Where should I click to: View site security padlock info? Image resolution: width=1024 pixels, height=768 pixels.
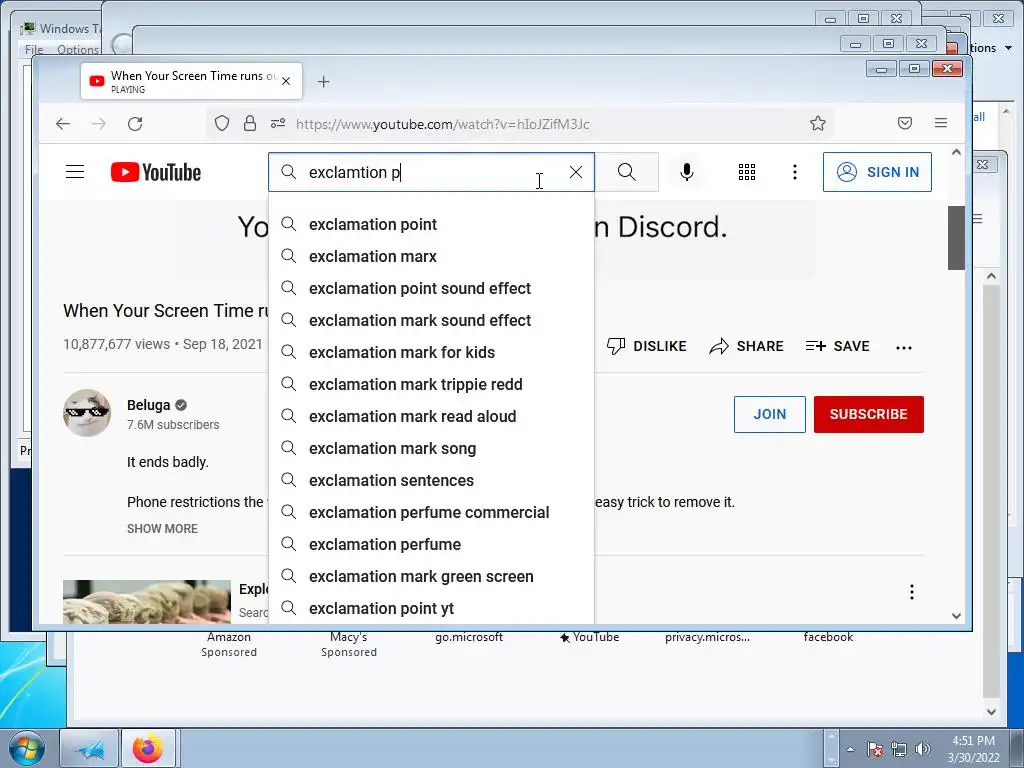pos(250,123)
